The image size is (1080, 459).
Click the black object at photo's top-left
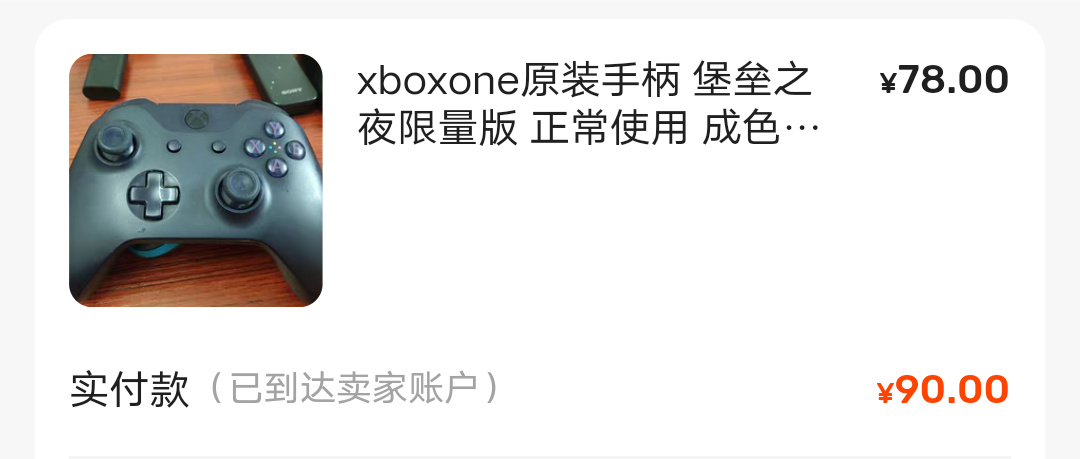[x=105, y=76]
